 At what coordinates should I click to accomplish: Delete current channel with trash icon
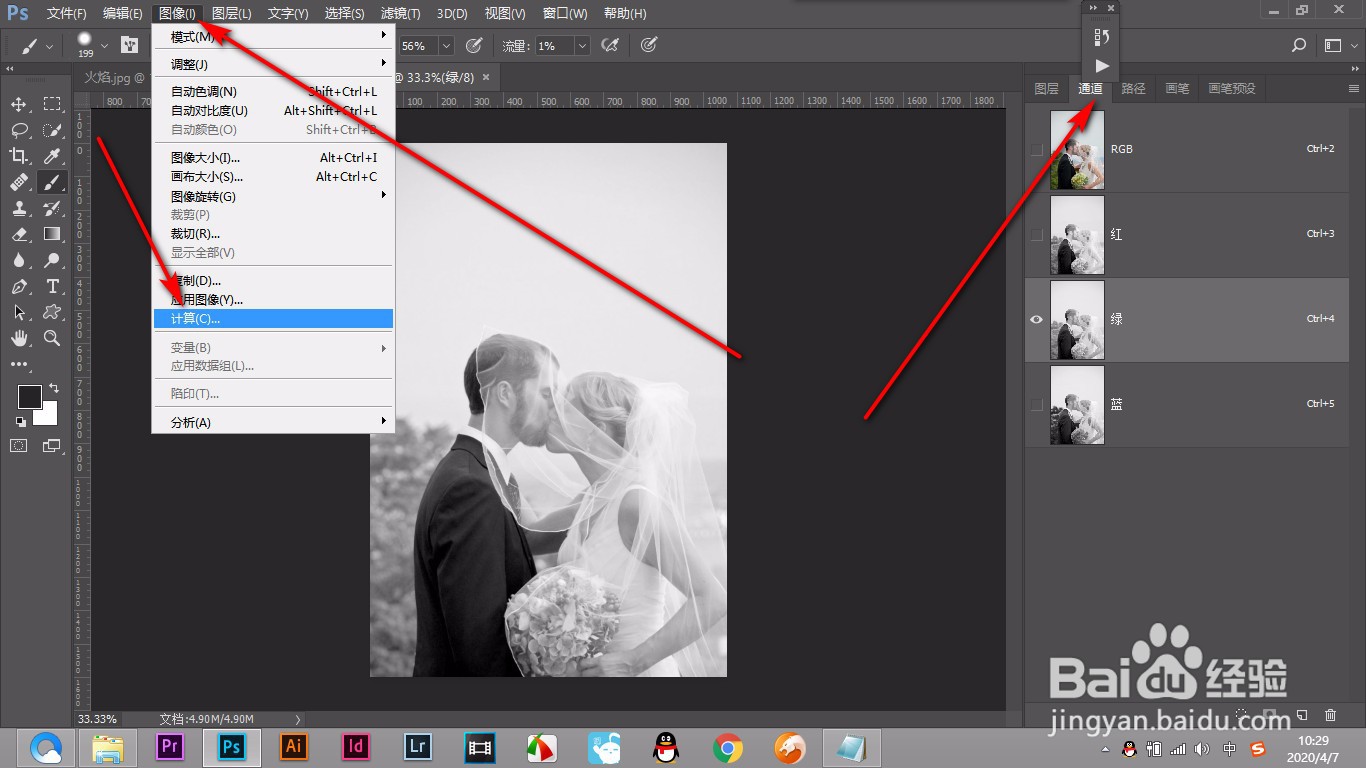tap(1330, 715)
